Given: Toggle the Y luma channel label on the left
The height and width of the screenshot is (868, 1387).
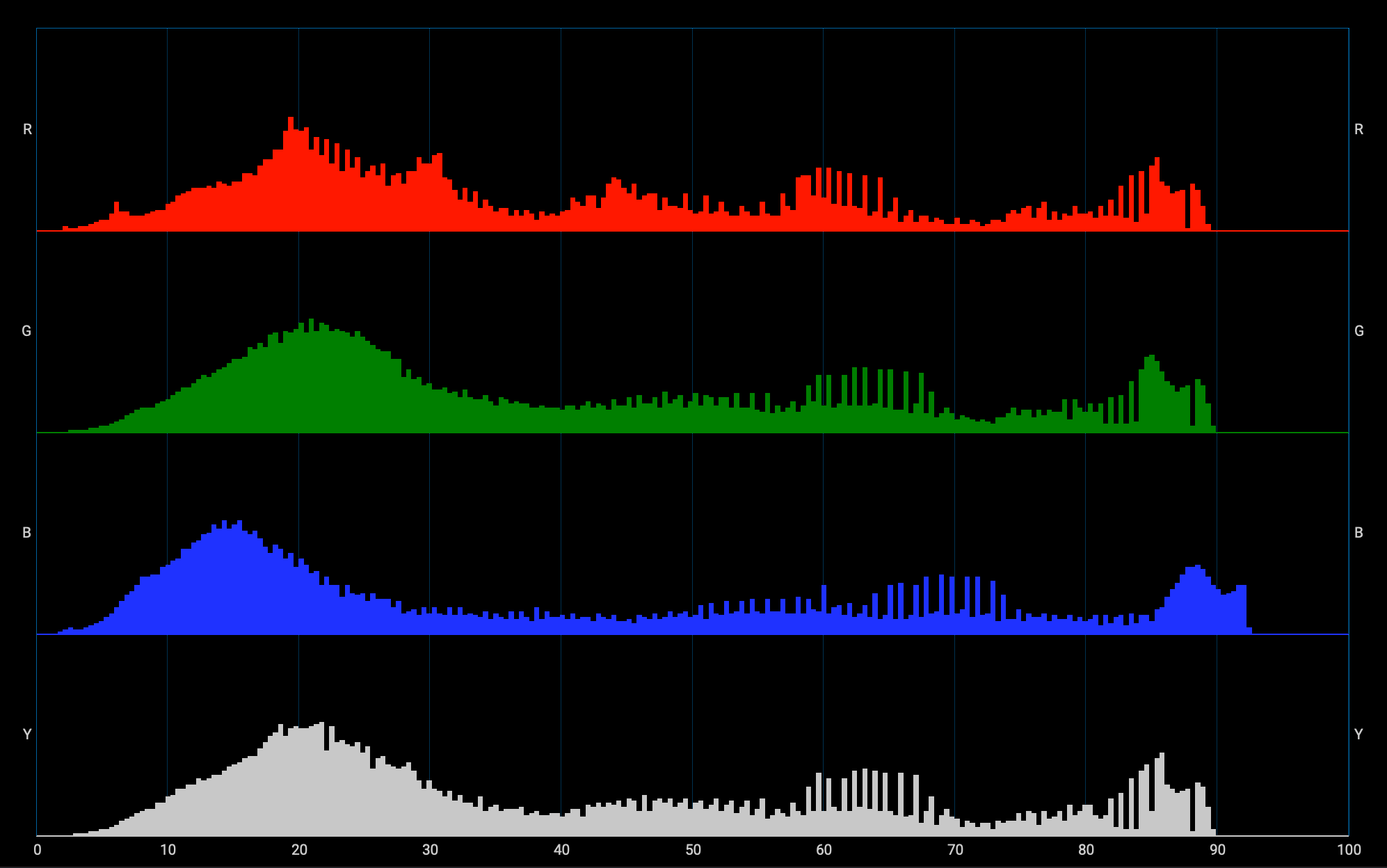Looking at the screenshot, I should [26, 732].
